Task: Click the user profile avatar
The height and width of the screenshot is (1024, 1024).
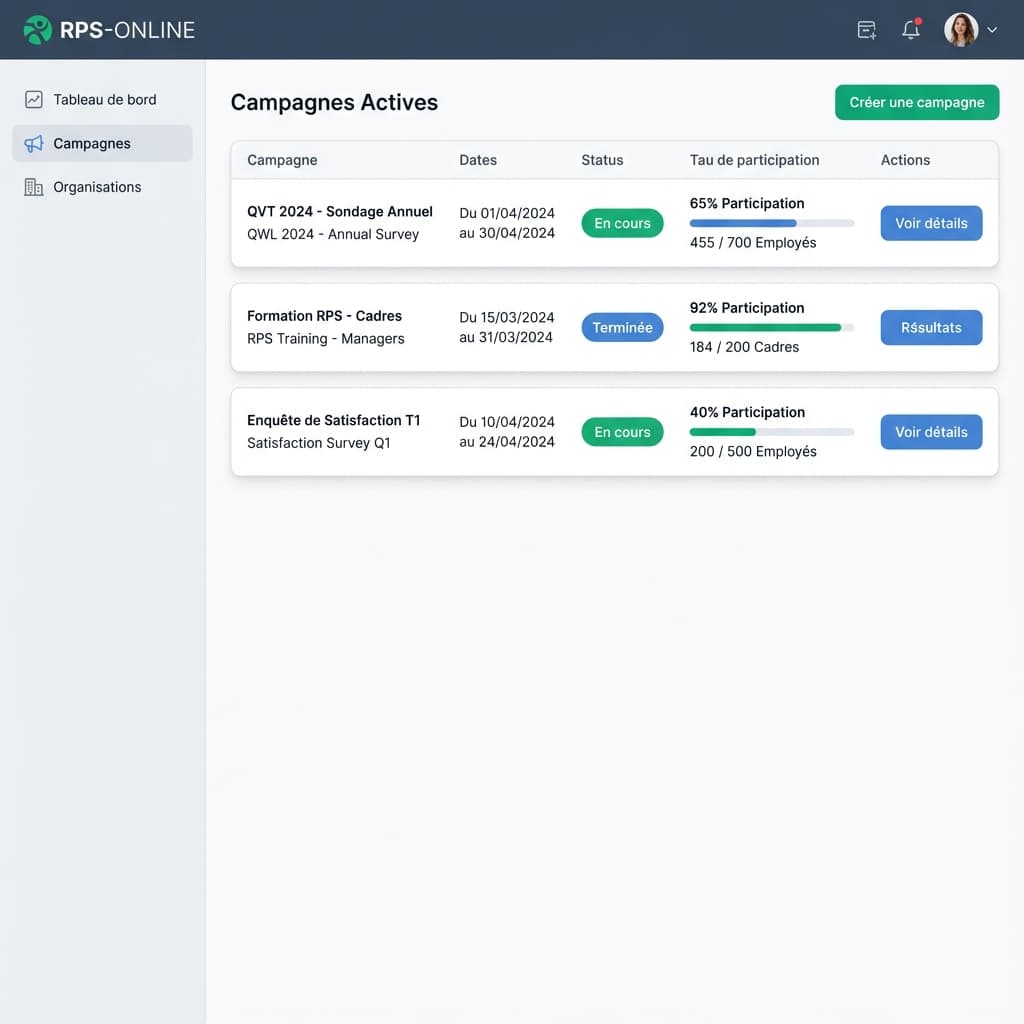Action: click(961, 30)
